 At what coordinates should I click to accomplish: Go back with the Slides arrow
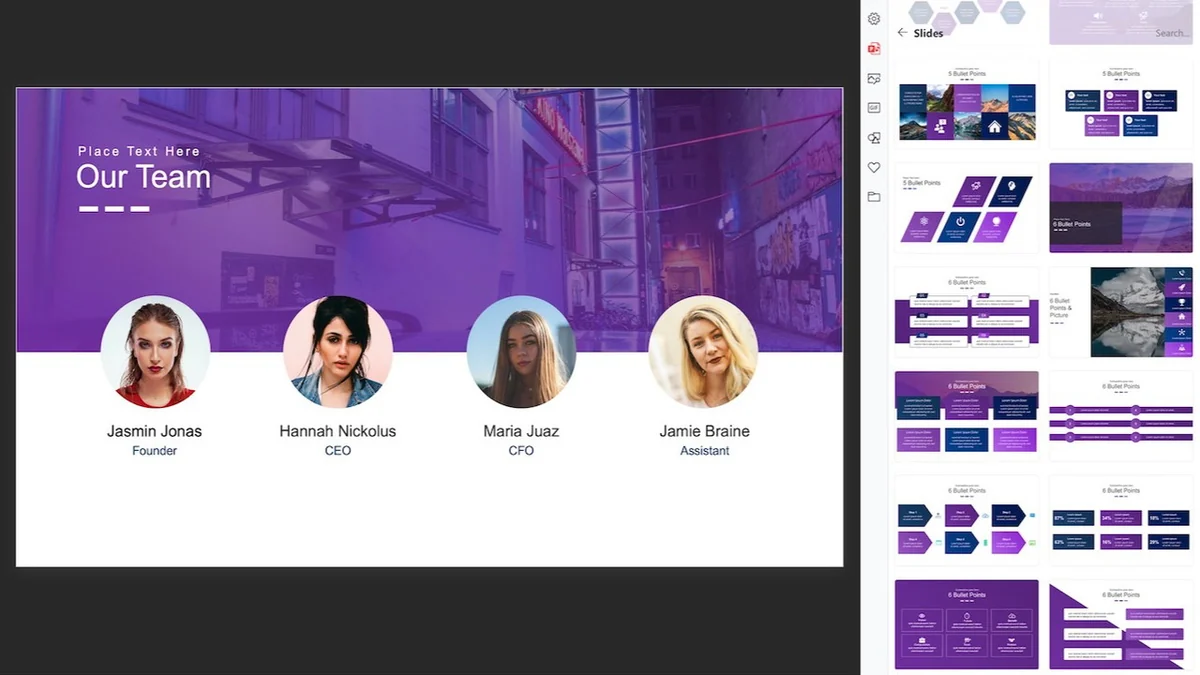(x=902, y=33)
